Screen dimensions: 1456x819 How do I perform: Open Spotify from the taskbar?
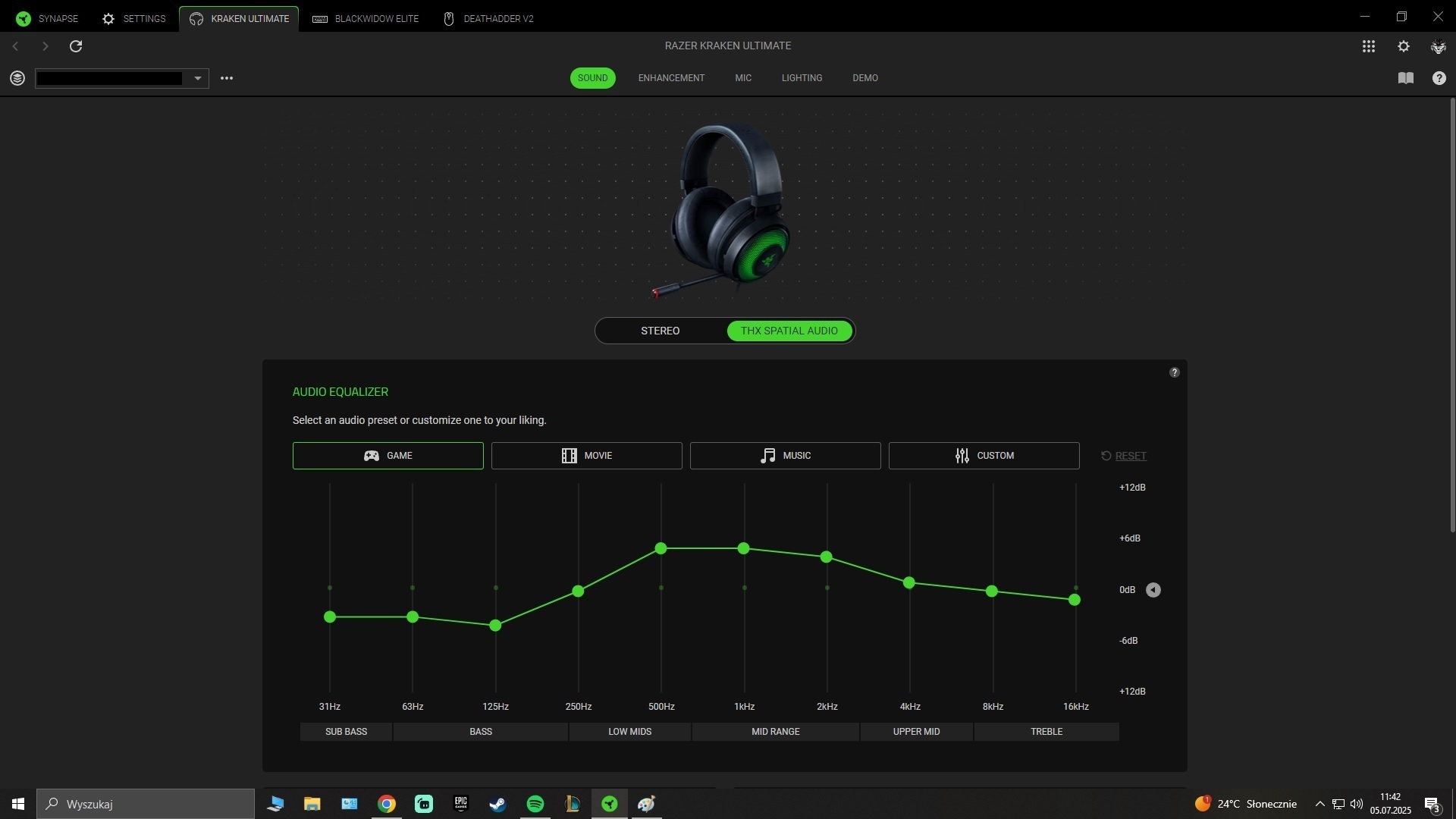coord(535,804)
